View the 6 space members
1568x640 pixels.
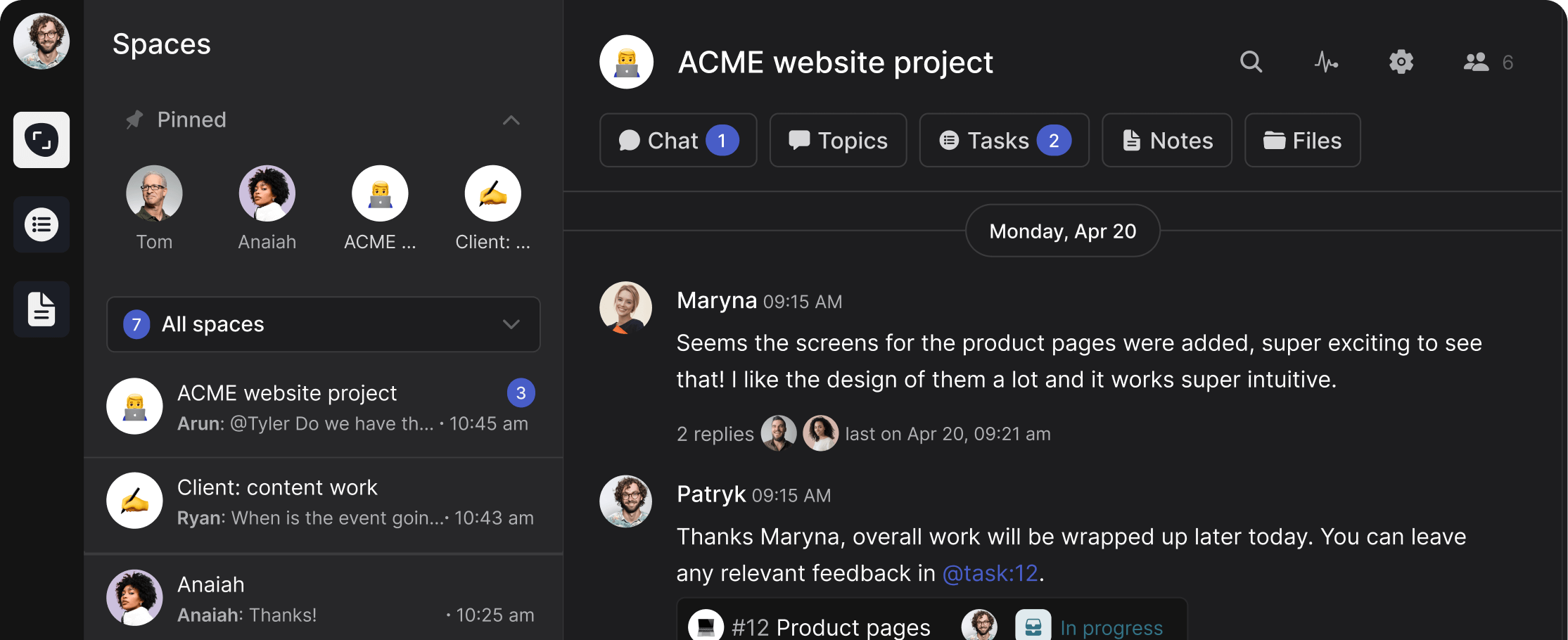pyautogui.click(x=1477, y=62)
